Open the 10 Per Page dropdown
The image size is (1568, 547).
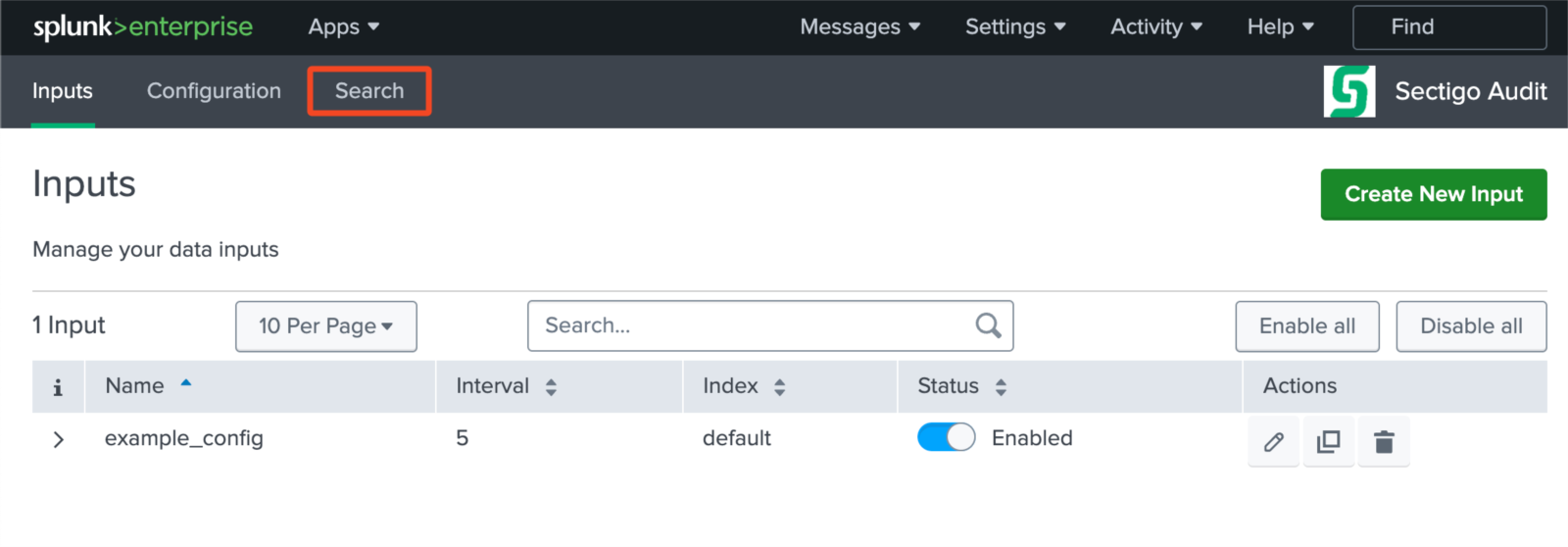pyautogui.click(x=325, y=326)
